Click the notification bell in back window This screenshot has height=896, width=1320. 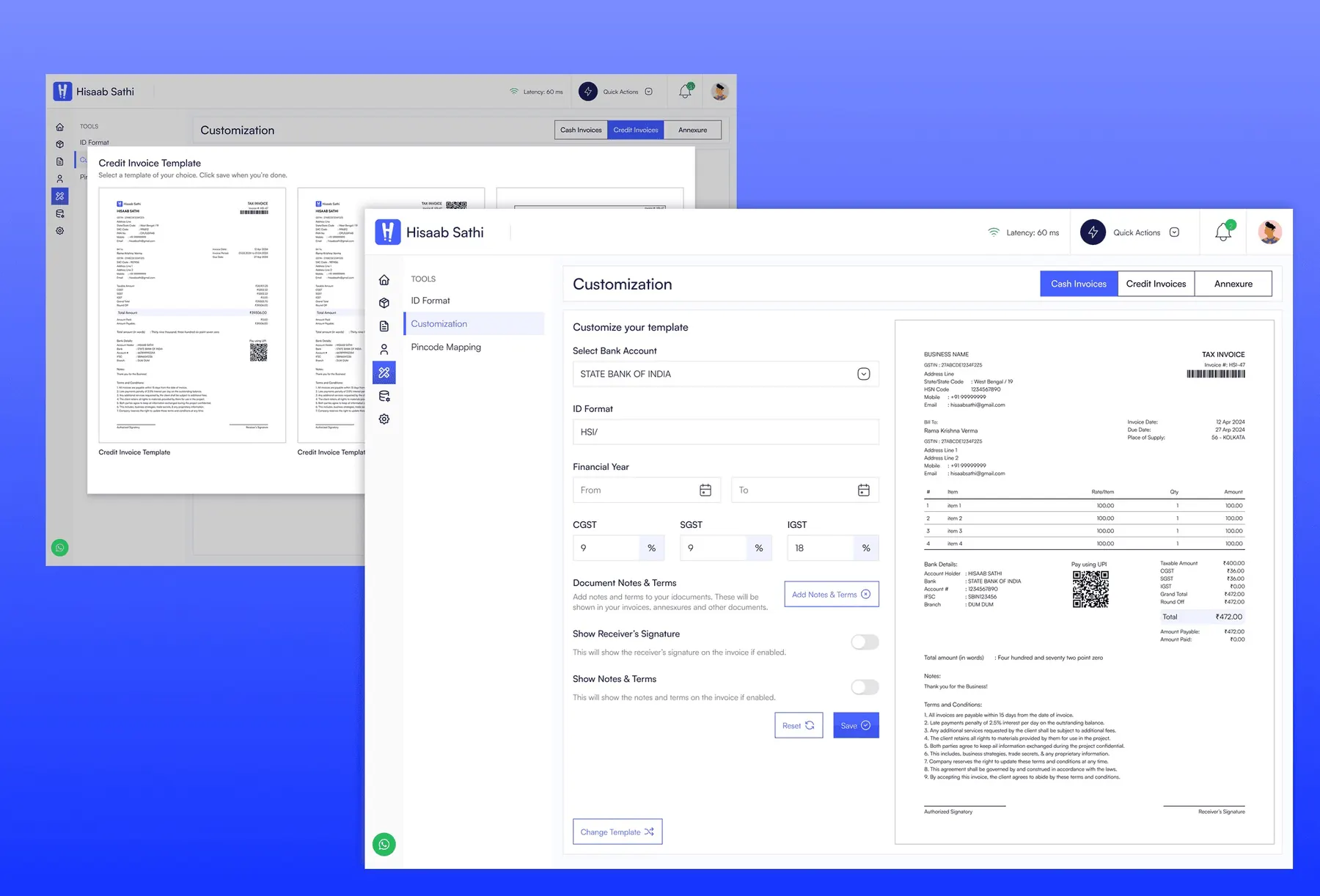[686, 91]
